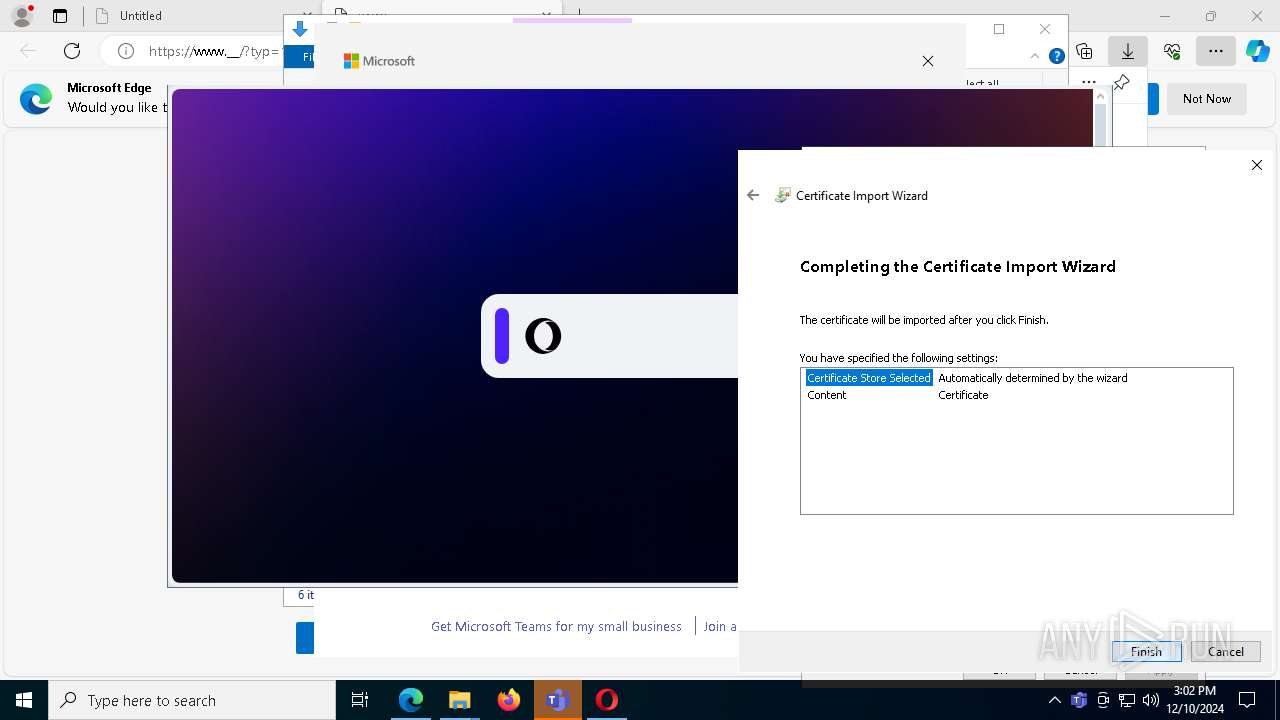This screenshot has height=720, width=1280.
Task: Open downloads flyout more options
Action: pos(1089,82)
